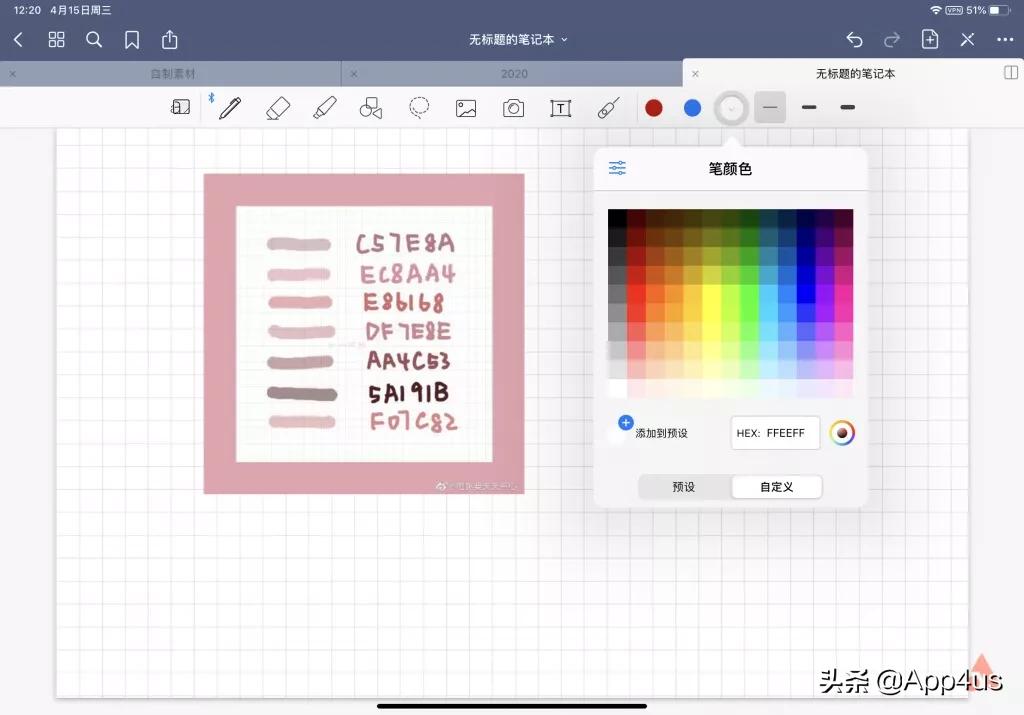Select the 自定义 option
The height and width of the screenshot is (715, 1024).
(776, 487)
